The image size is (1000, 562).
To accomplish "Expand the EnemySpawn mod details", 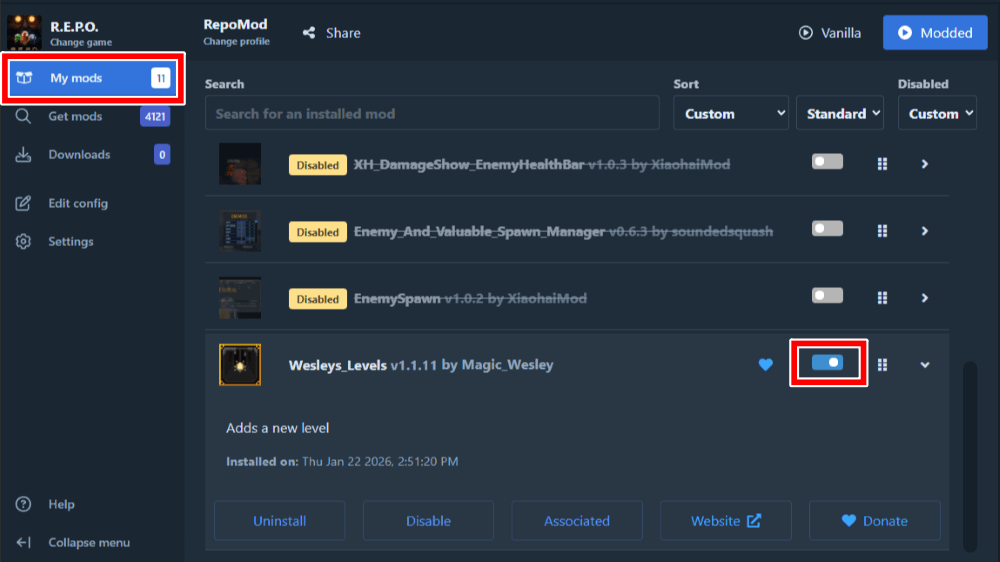I will 924,298.
